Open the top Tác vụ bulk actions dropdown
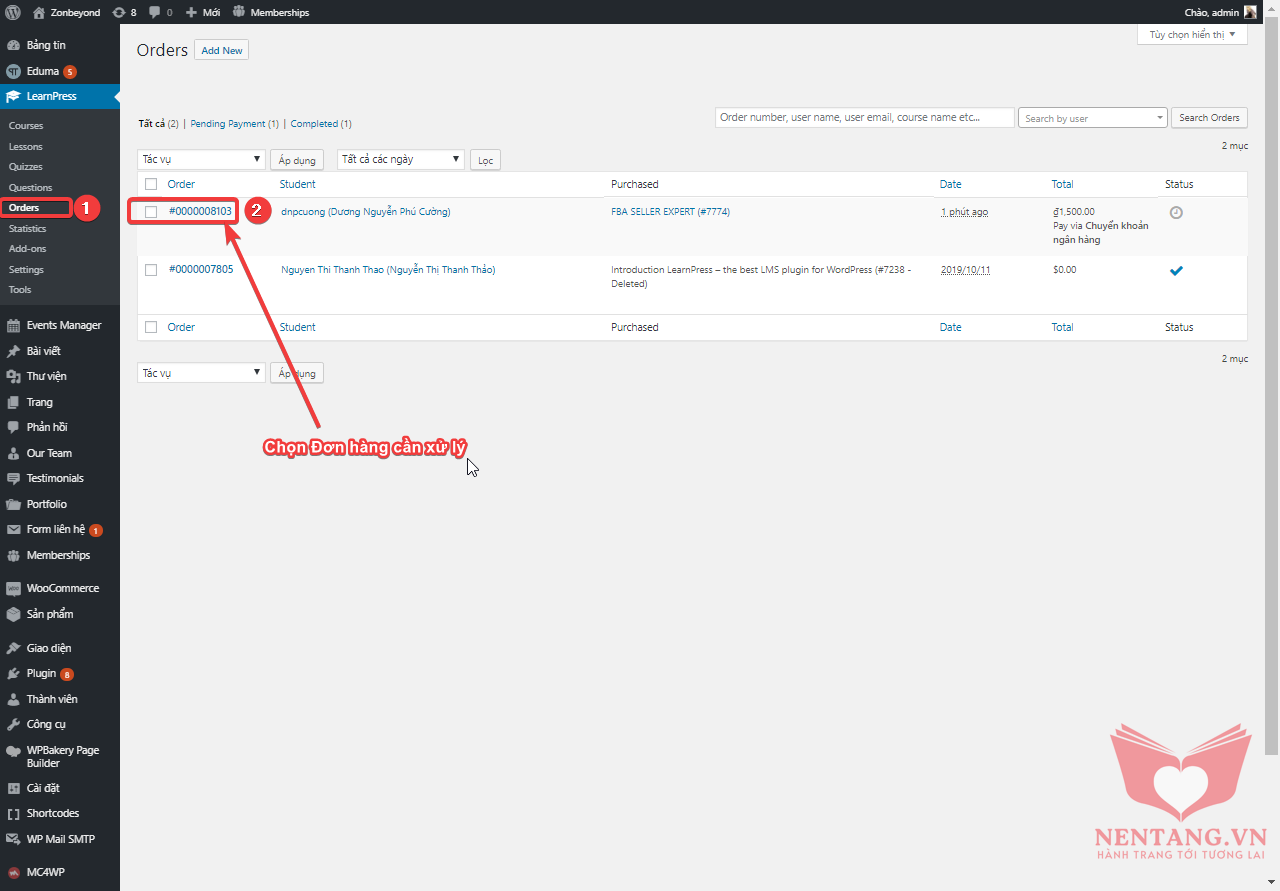The height and width of the screenshot is (891, 1280). coord(201,159)
